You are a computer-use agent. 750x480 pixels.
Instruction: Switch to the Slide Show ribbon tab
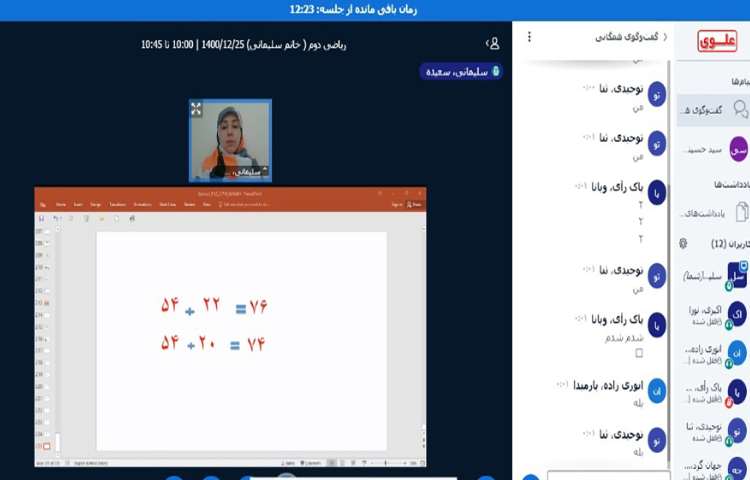(167, 205)
